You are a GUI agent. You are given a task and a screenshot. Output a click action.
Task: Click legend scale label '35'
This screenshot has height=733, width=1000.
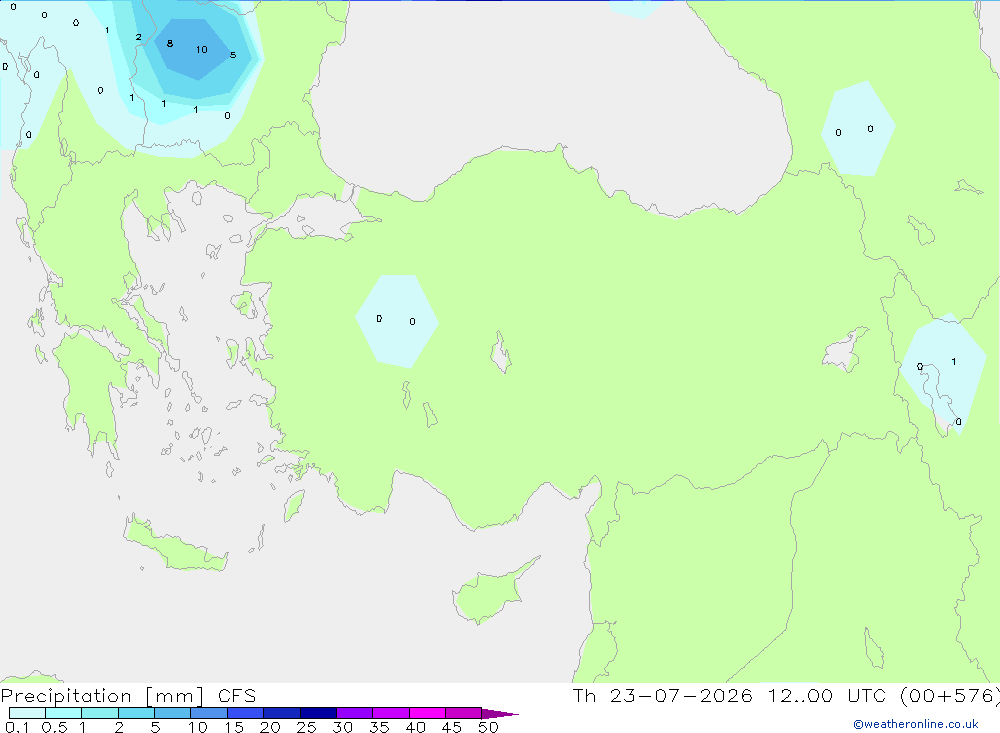[379, 727]
